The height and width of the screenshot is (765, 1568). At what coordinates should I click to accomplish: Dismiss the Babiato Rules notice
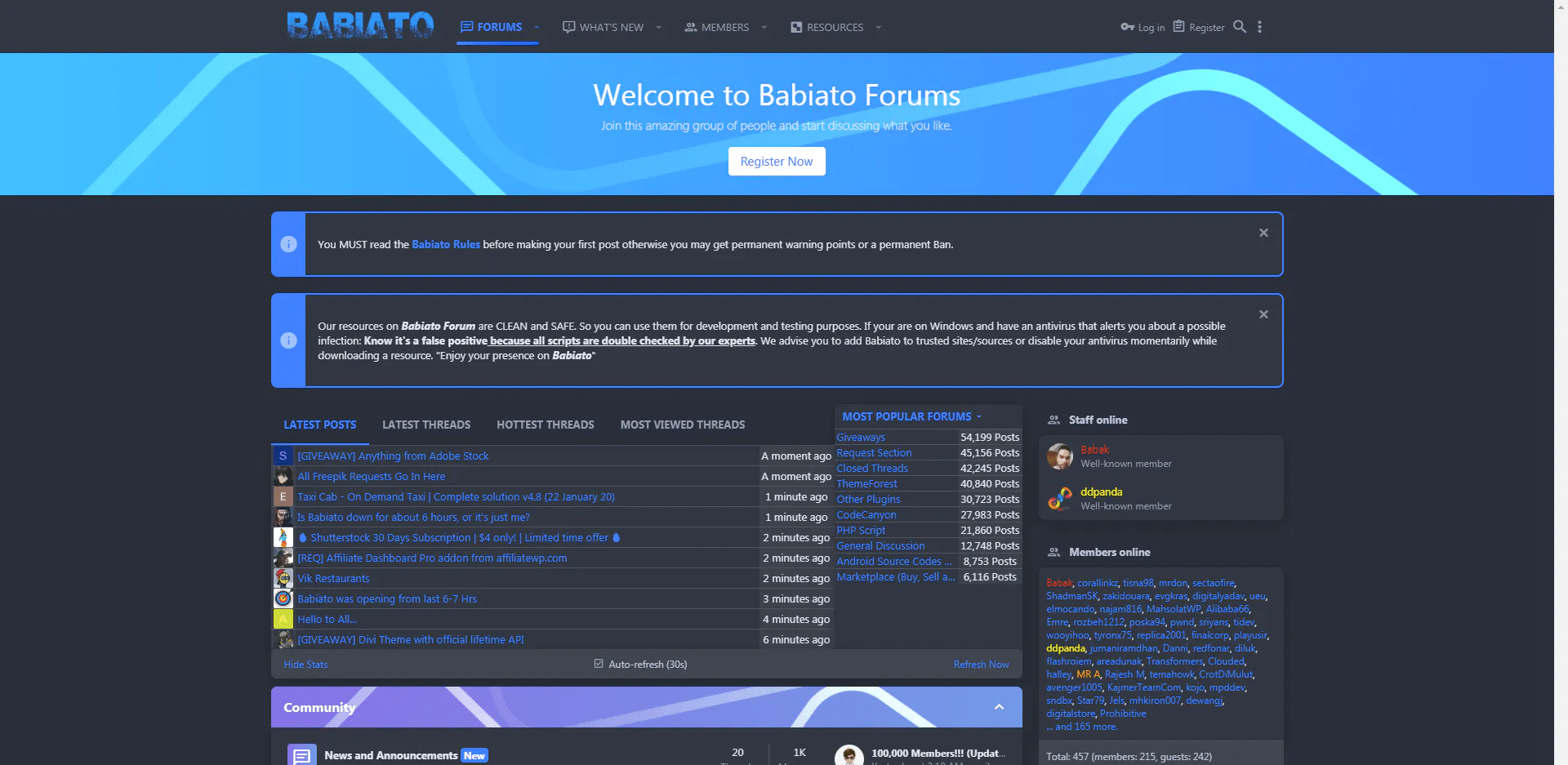tap(1263, 233)
